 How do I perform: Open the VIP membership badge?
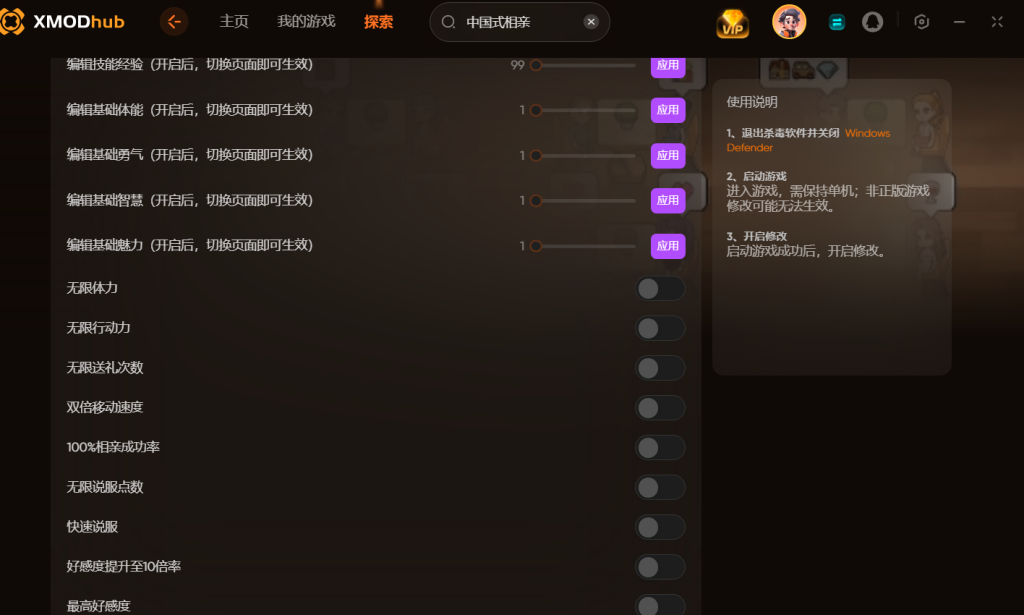(x=733, y=23)
